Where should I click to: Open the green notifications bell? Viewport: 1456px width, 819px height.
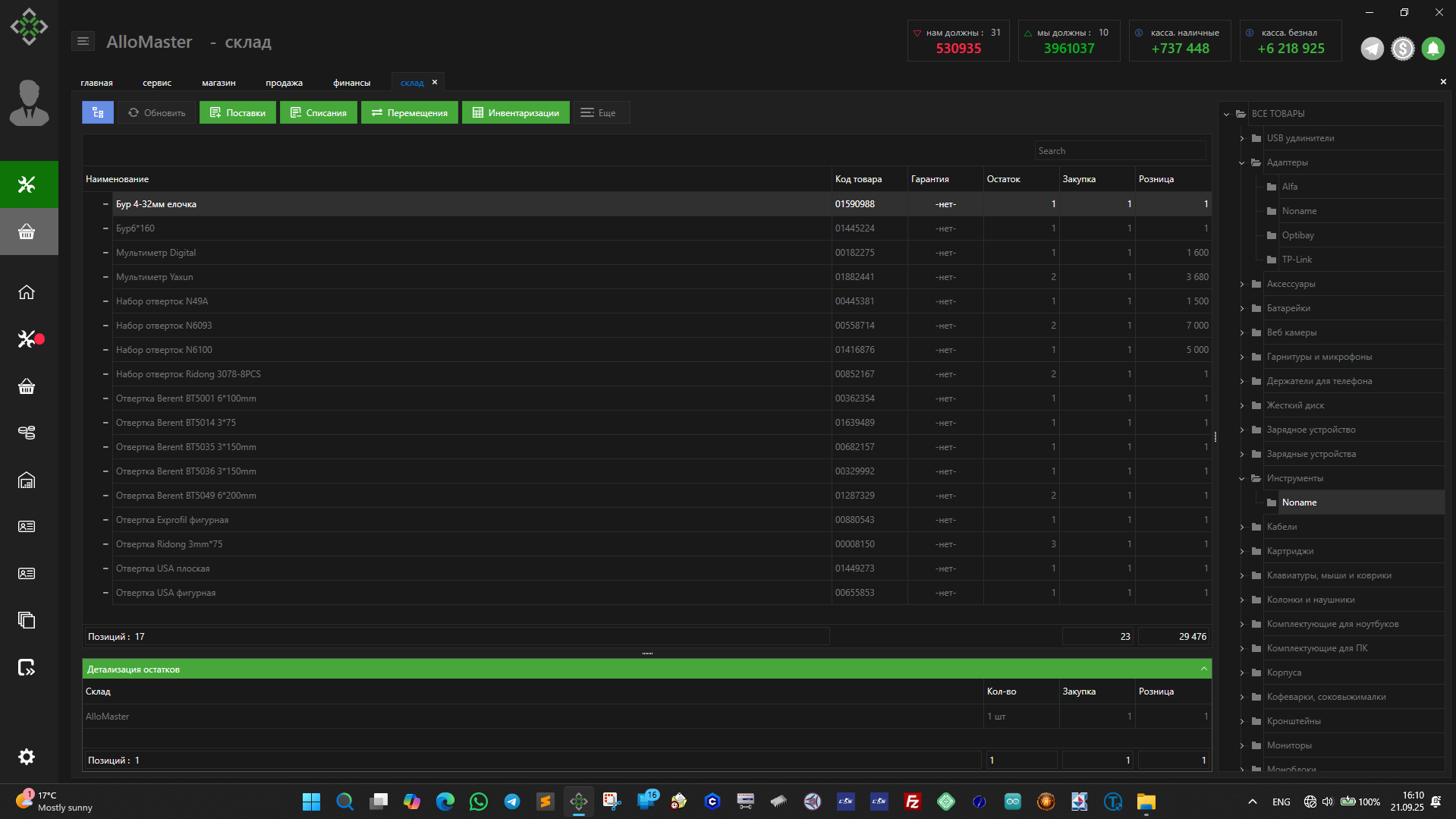pyautogui.click(x=1432, y=49)
